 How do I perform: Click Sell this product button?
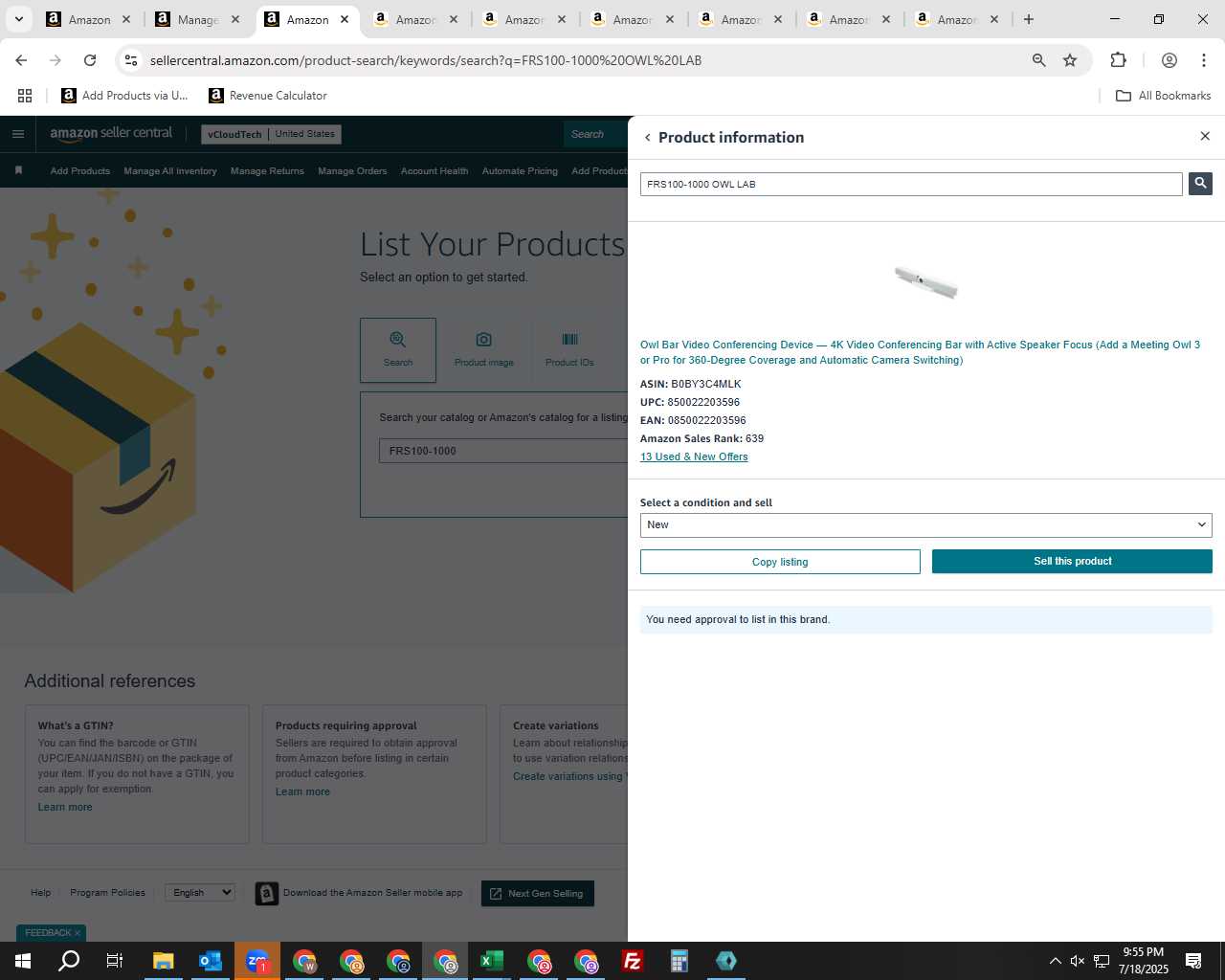(1072, 562)
